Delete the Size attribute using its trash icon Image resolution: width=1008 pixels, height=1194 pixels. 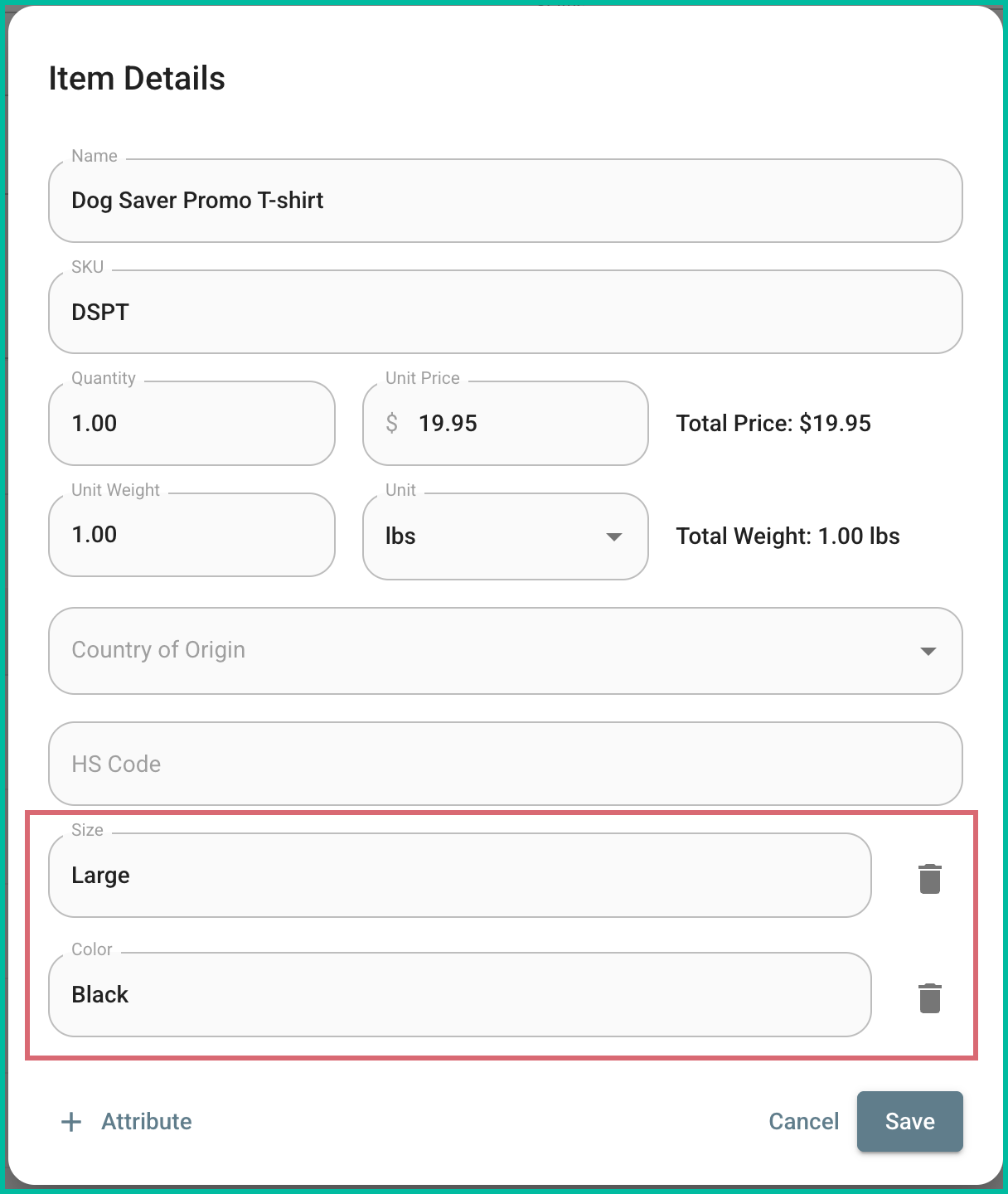pyautogui.click(x=928, y=876)
